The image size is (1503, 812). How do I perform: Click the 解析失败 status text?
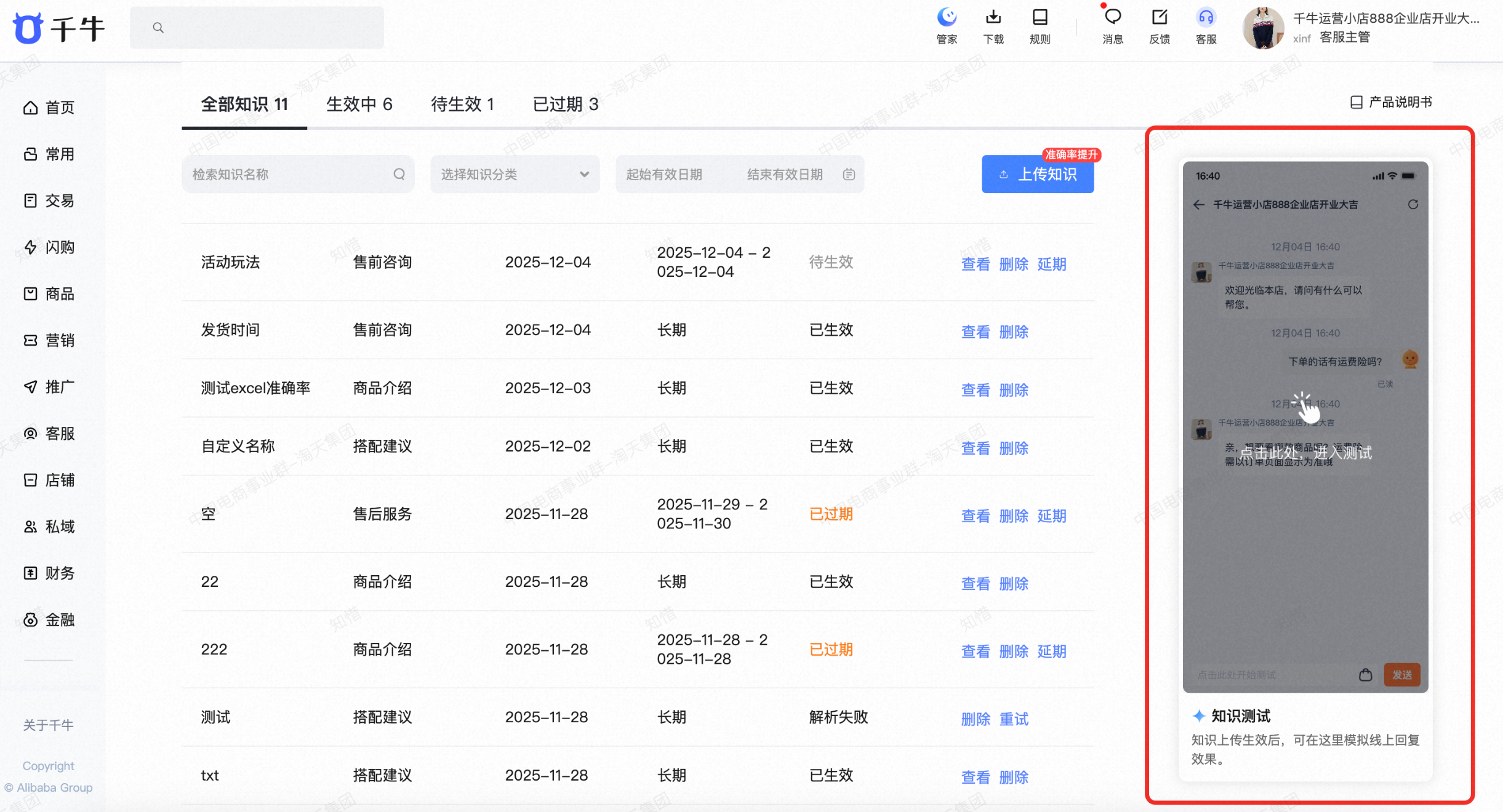coord(838,717)
